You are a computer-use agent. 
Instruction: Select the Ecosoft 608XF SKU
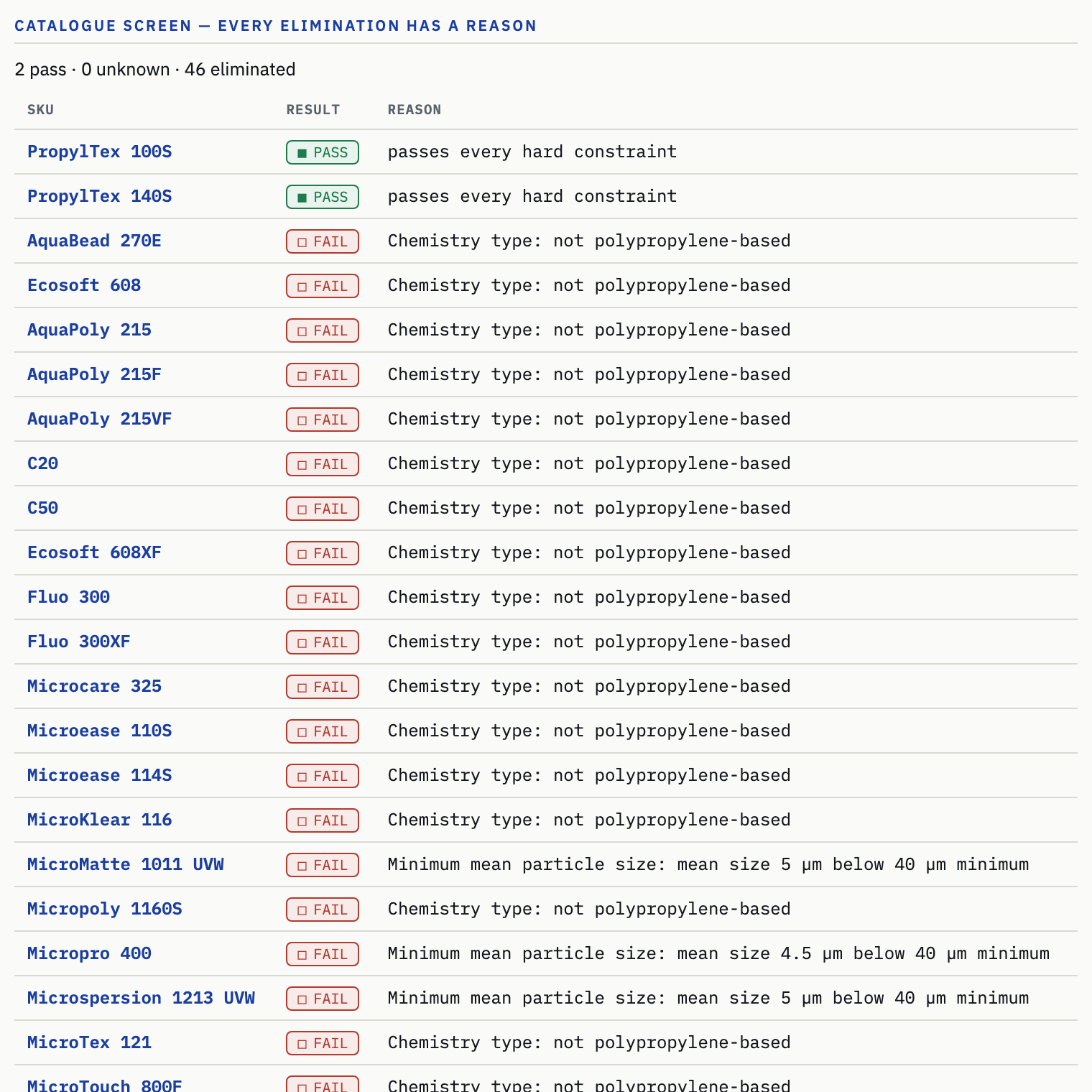[94, 552]
